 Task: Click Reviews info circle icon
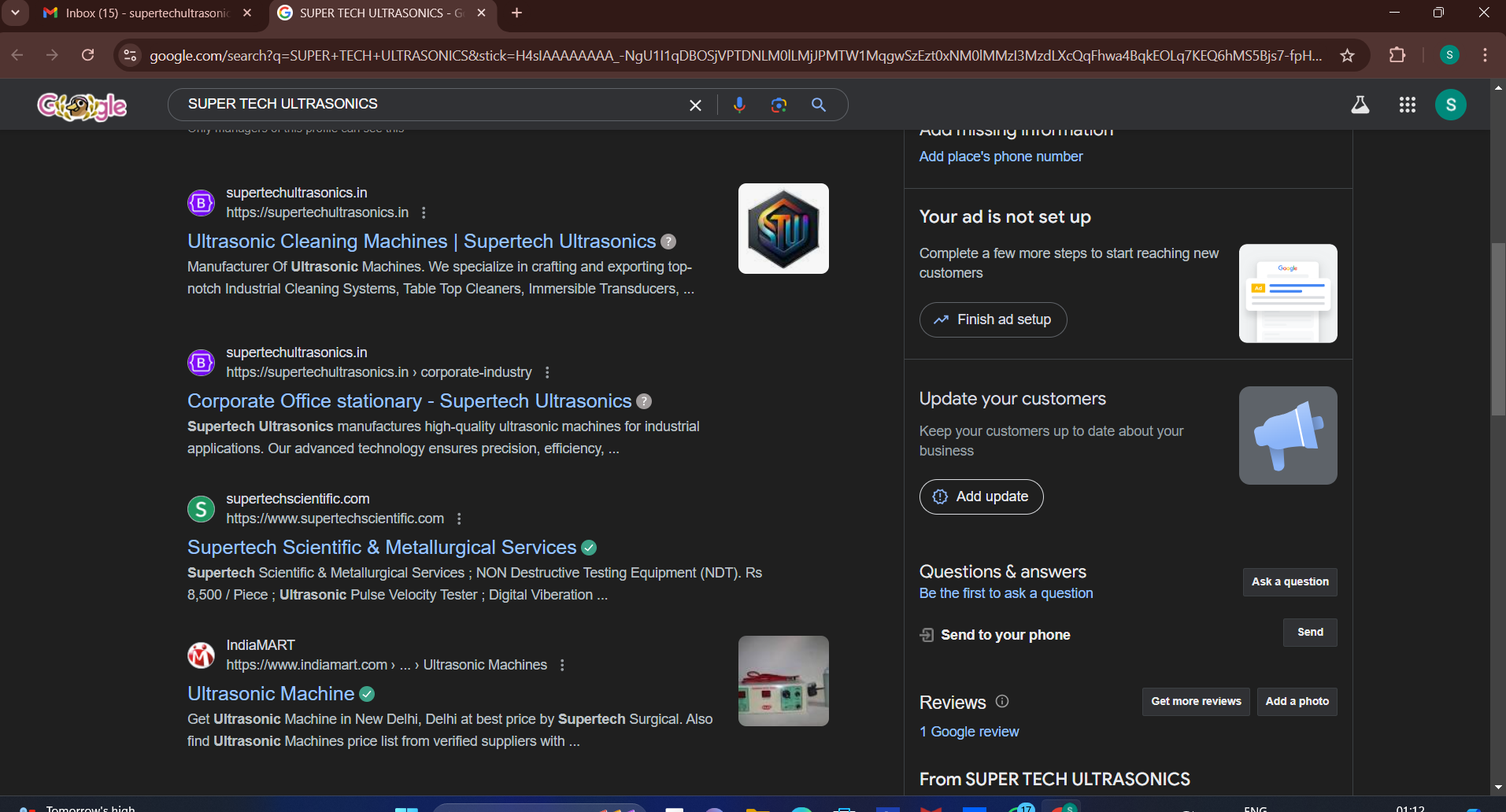(1002, 701)
